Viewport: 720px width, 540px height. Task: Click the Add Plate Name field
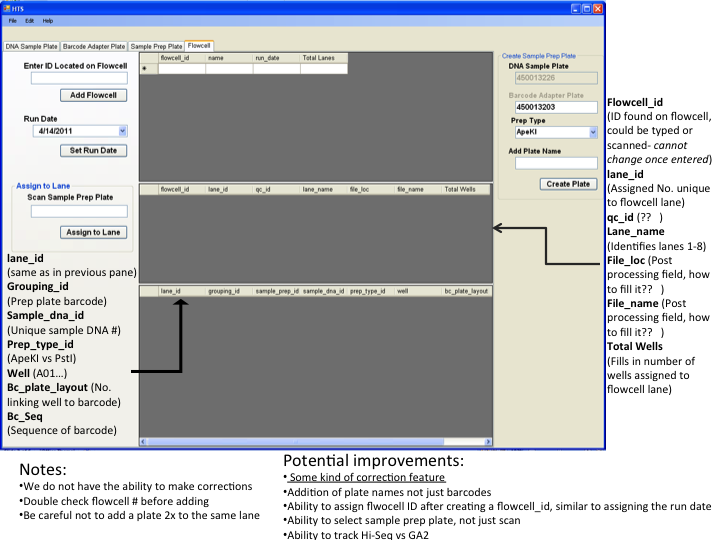[x=556, y=163]
